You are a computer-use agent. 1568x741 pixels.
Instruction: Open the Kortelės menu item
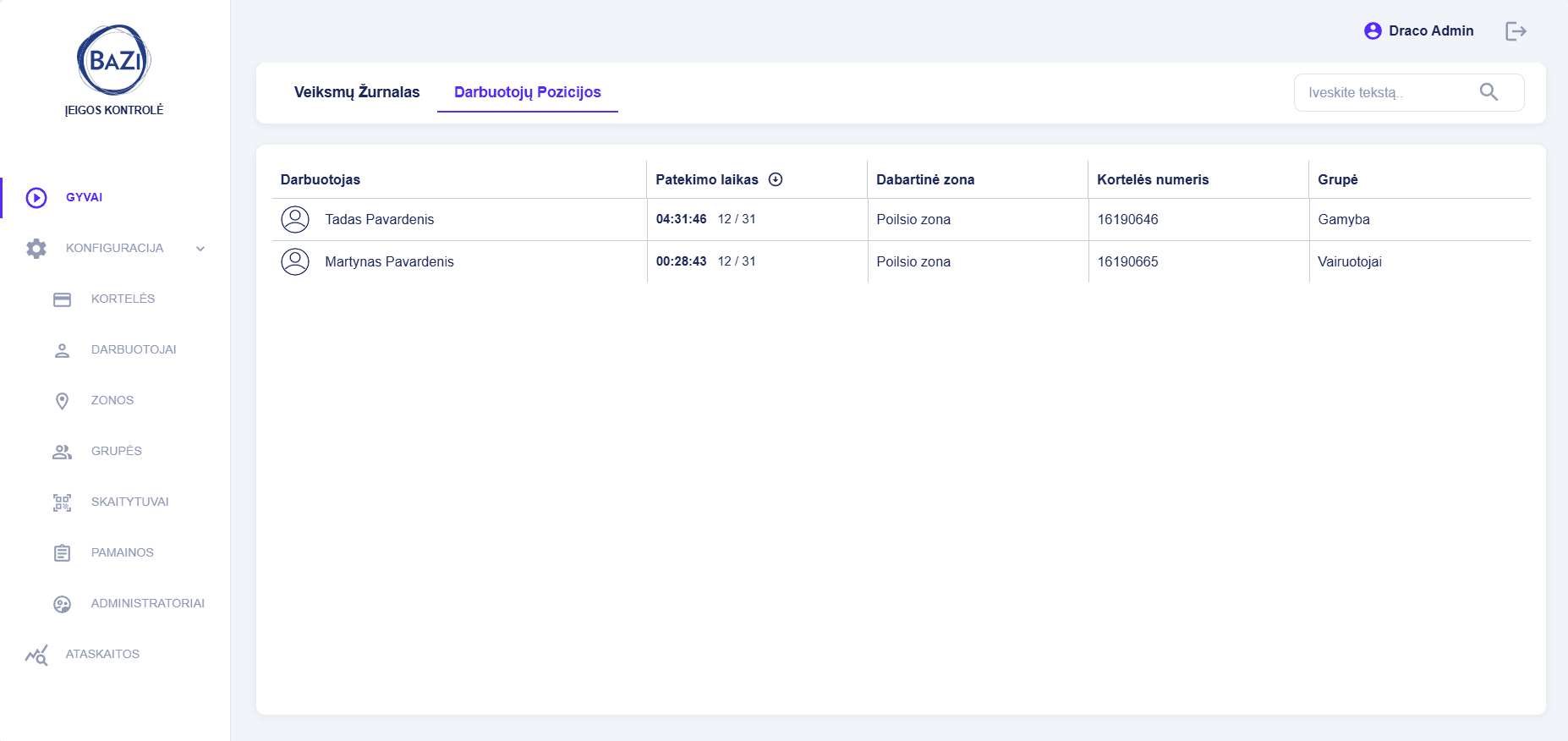tap(123, 299)
